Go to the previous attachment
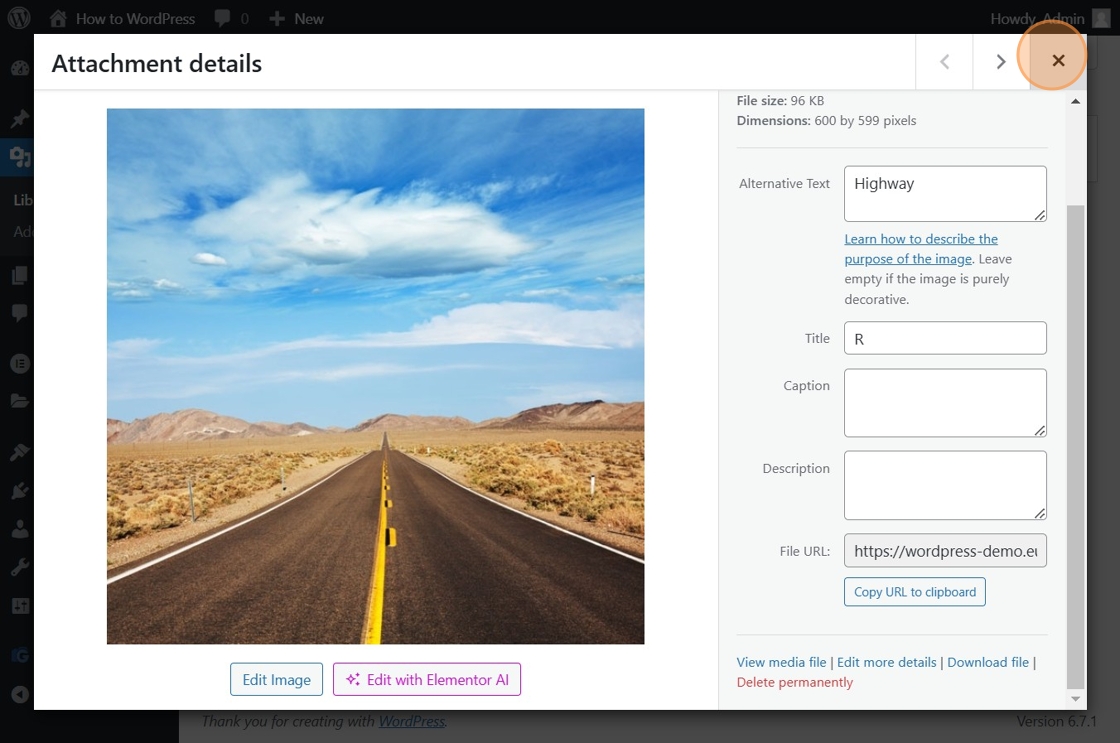The image size is (1120, 743). coord(944,61)
